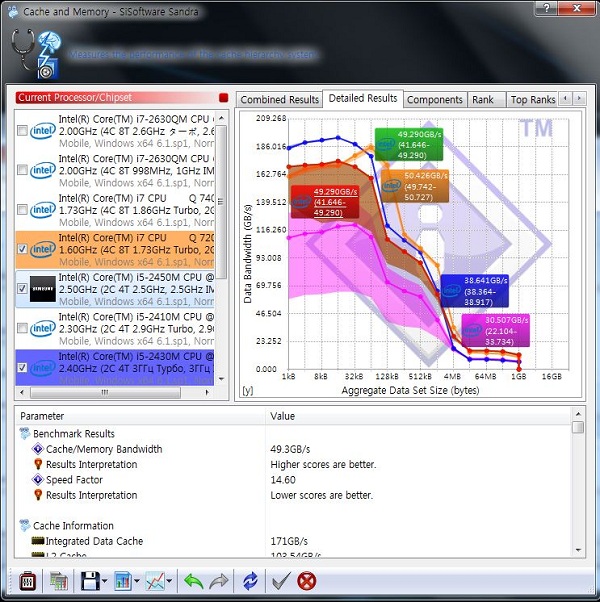Click the 171GB/s Integrated Data Cache value
Image resolution: width=600 pixels, height=602 pixels.
pos(289,541)
